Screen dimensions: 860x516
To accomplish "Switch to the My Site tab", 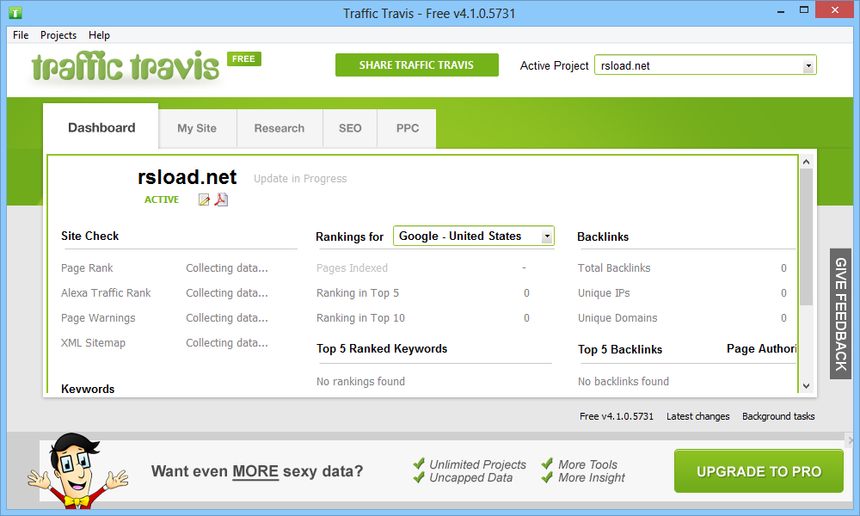I will [x=197, y=128].
